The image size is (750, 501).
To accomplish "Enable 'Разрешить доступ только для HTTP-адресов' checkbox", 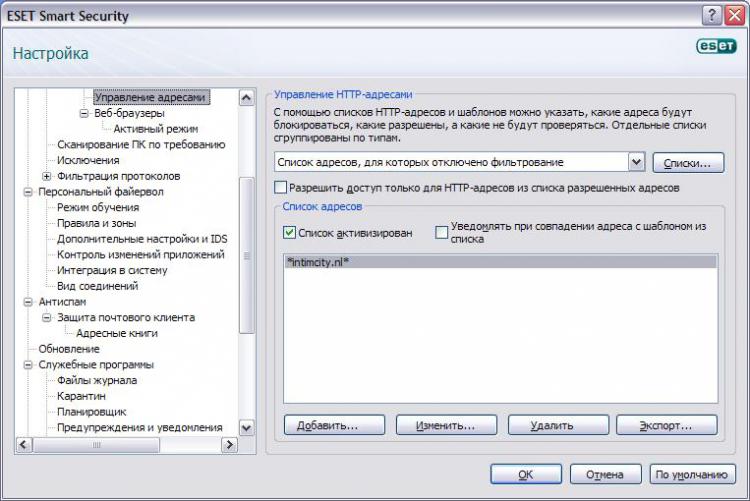I will (280, 187).
